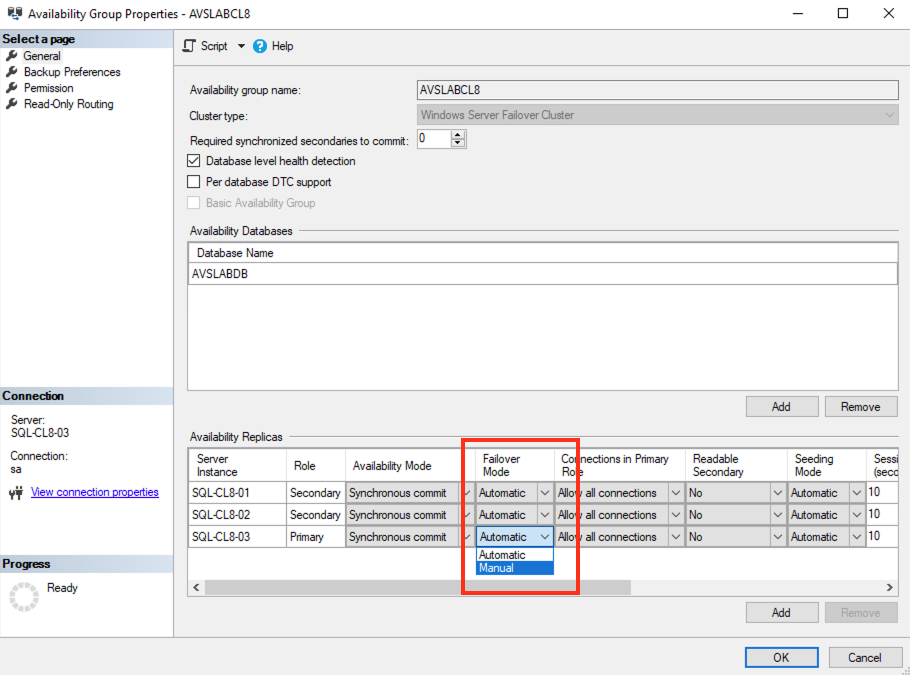Uncheck Database level health detection
The image size is (910, 675).
(x=194, y=161)
